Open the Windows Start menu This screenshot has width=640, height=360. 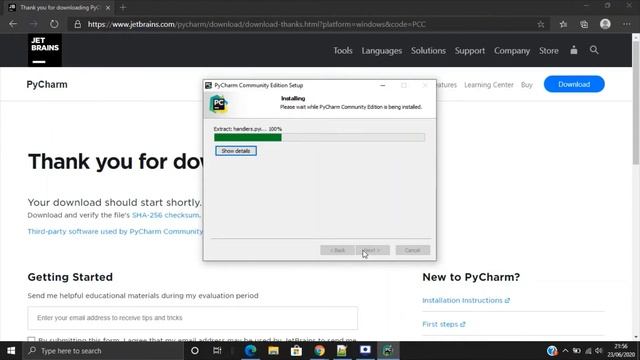pyautogui.click(x=11, y=351)
